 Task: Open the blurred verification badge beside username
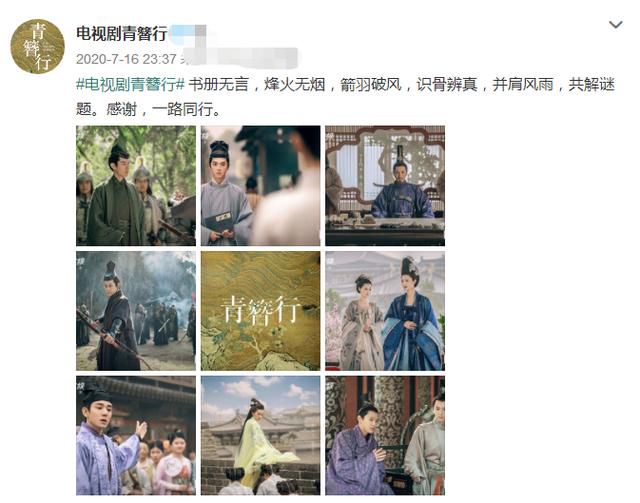[x=188, y=33]
